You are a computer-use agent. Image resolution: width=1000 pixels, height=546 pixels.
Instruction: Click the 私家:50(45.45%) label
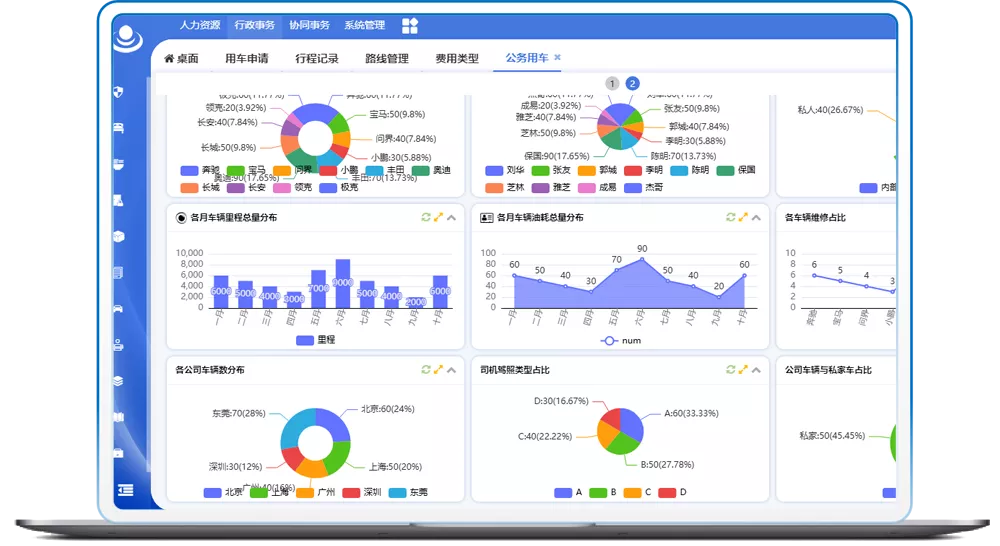pyautogui.click(x=832, y=436)
